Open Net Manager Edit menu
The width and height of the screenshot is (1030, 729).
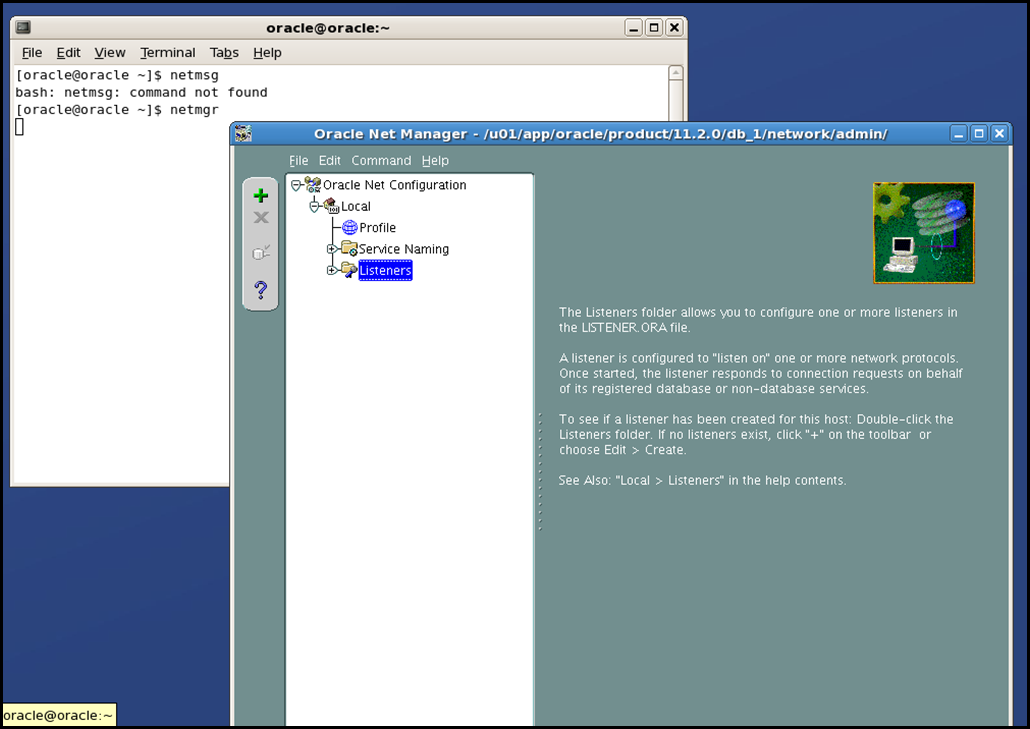point(330,160)
